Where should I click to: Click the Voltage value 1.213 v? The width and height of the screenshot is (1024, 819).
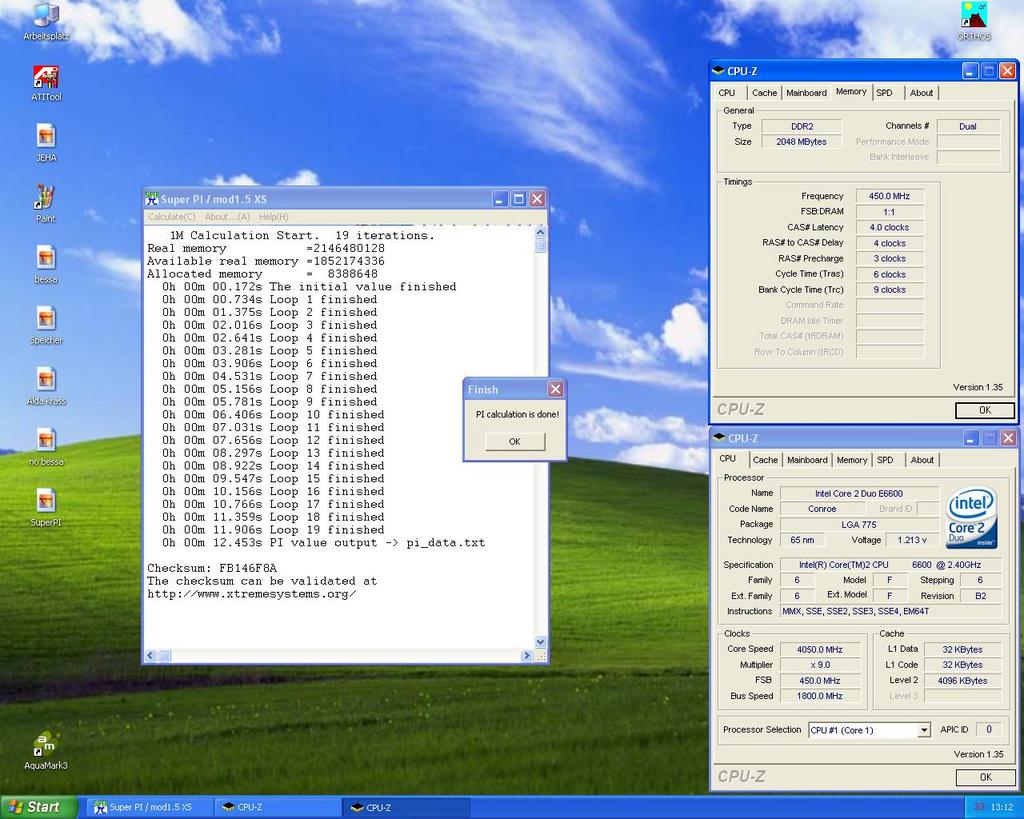point(912,540)
